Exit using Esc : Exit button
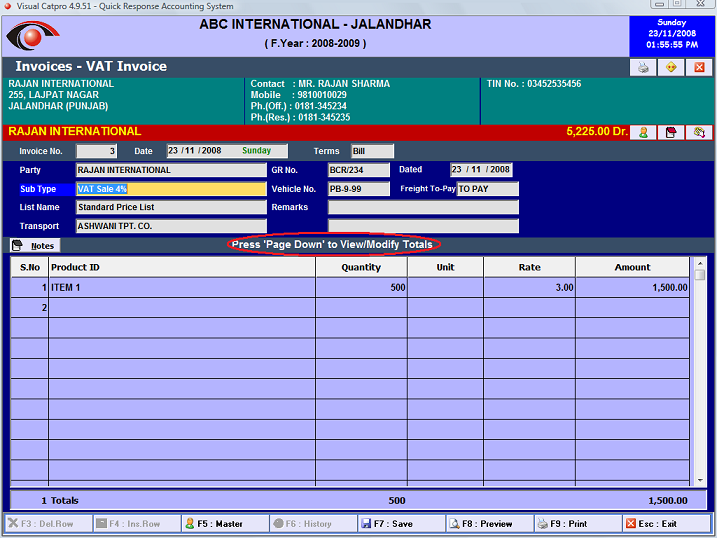Screen dimensions: 717x538 [x=666, y=524]
